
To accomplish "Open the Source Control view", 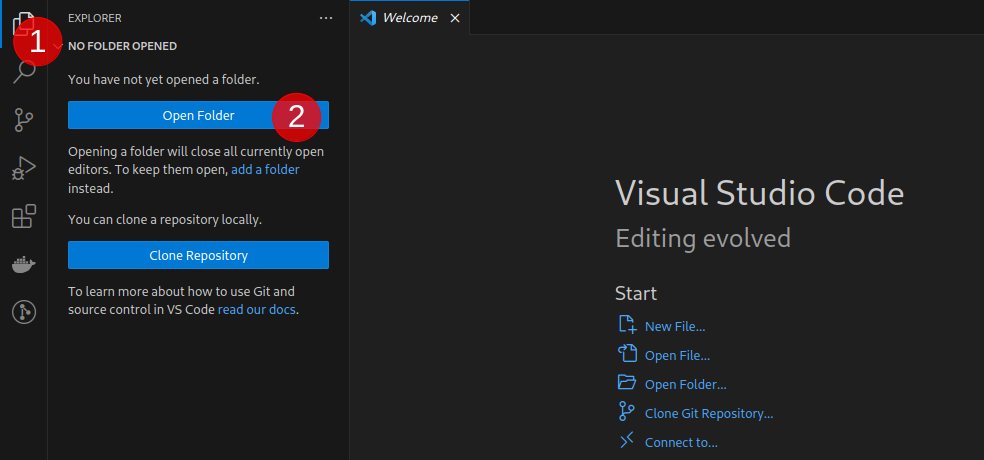I will (23, 120).
